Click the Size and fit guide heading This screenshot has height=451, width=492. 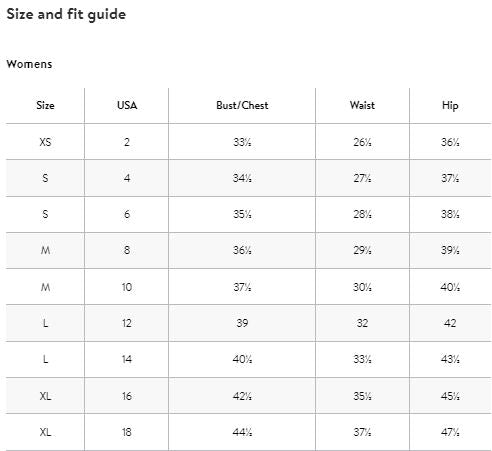pos(66,14)
